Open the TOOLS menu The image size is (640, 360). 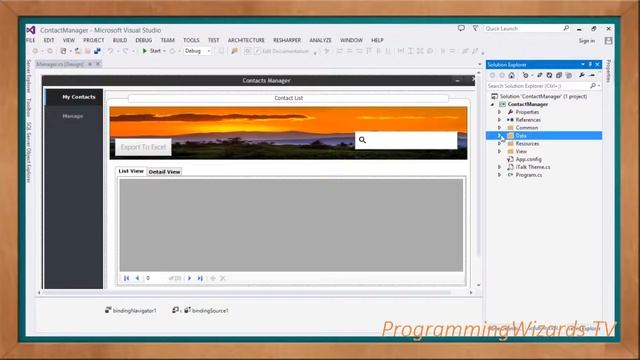(191, 40)
